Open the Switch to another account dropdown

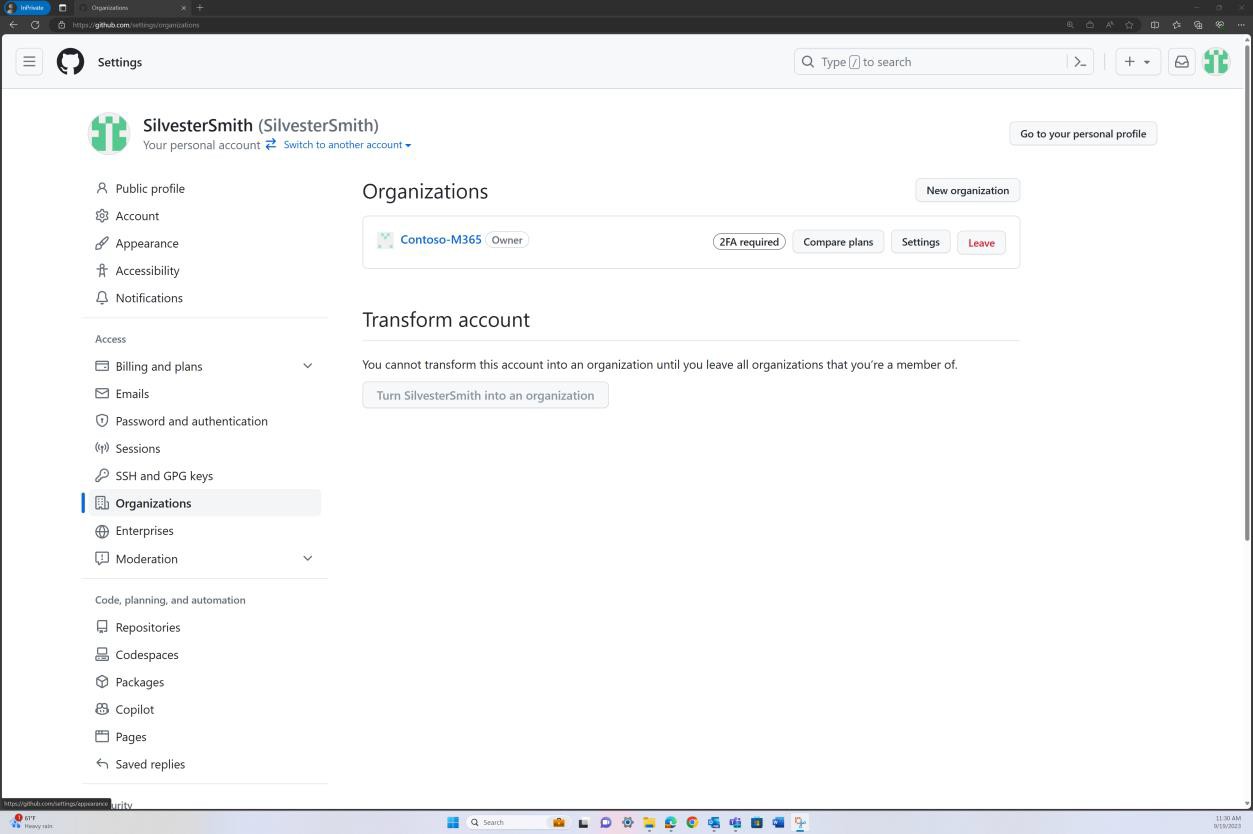click(345, 144)
